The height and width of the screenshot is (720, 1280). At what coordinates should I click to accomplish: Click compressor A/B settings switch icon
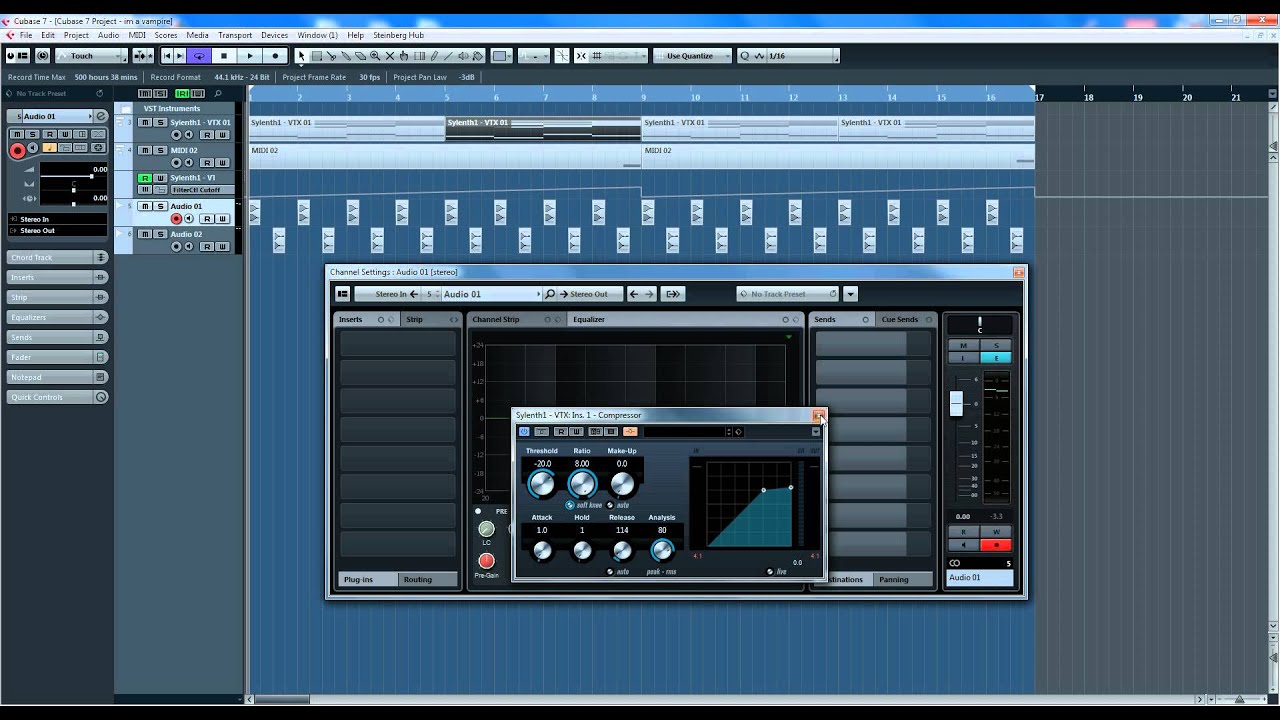coord(595,431)
